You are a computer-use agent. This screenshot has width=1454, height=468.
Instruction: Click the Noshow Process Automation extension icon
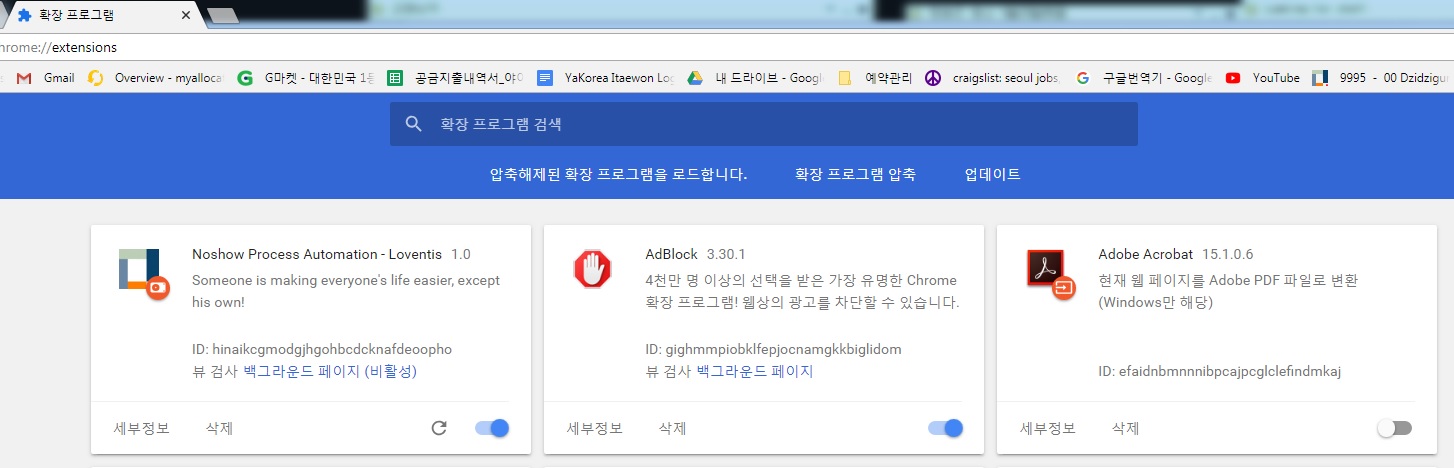pyautogui.click(x=140, y=270)
